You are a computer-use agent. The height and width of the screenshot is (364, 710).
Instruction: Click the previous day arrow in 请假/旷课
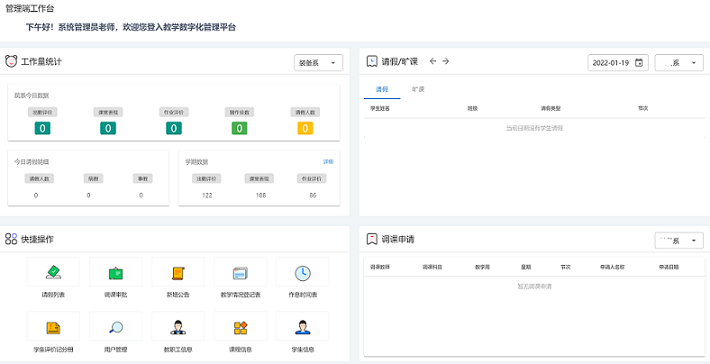[432, 61]
